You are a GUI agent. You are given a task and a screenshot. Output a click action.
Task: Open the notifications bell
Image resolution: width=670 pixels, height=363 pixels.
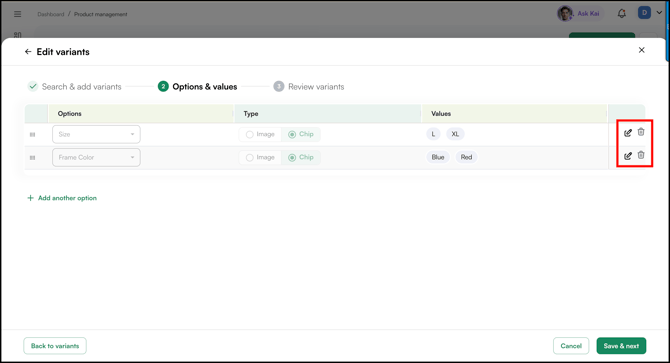622,14
